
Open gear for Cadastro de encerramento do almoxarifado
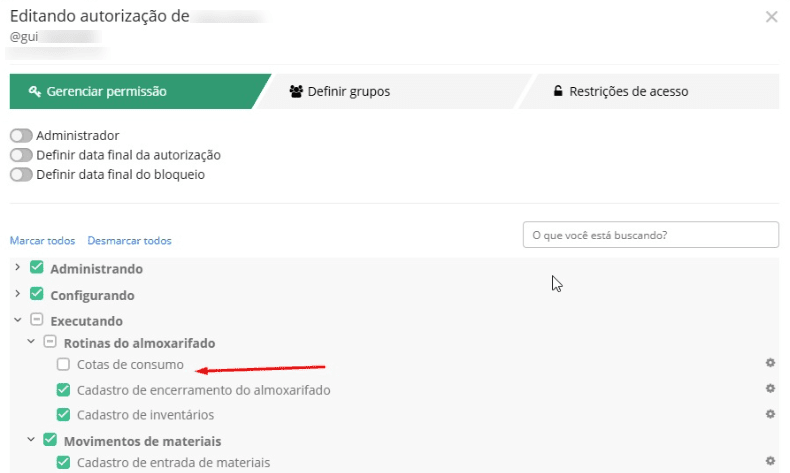(x=770, y=388)
